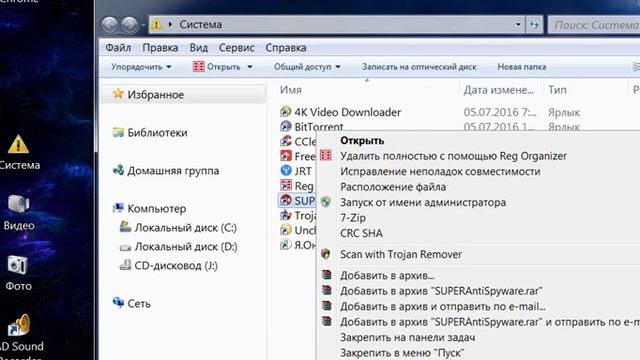Click the Библиотеки folder icon

point(118,132)
